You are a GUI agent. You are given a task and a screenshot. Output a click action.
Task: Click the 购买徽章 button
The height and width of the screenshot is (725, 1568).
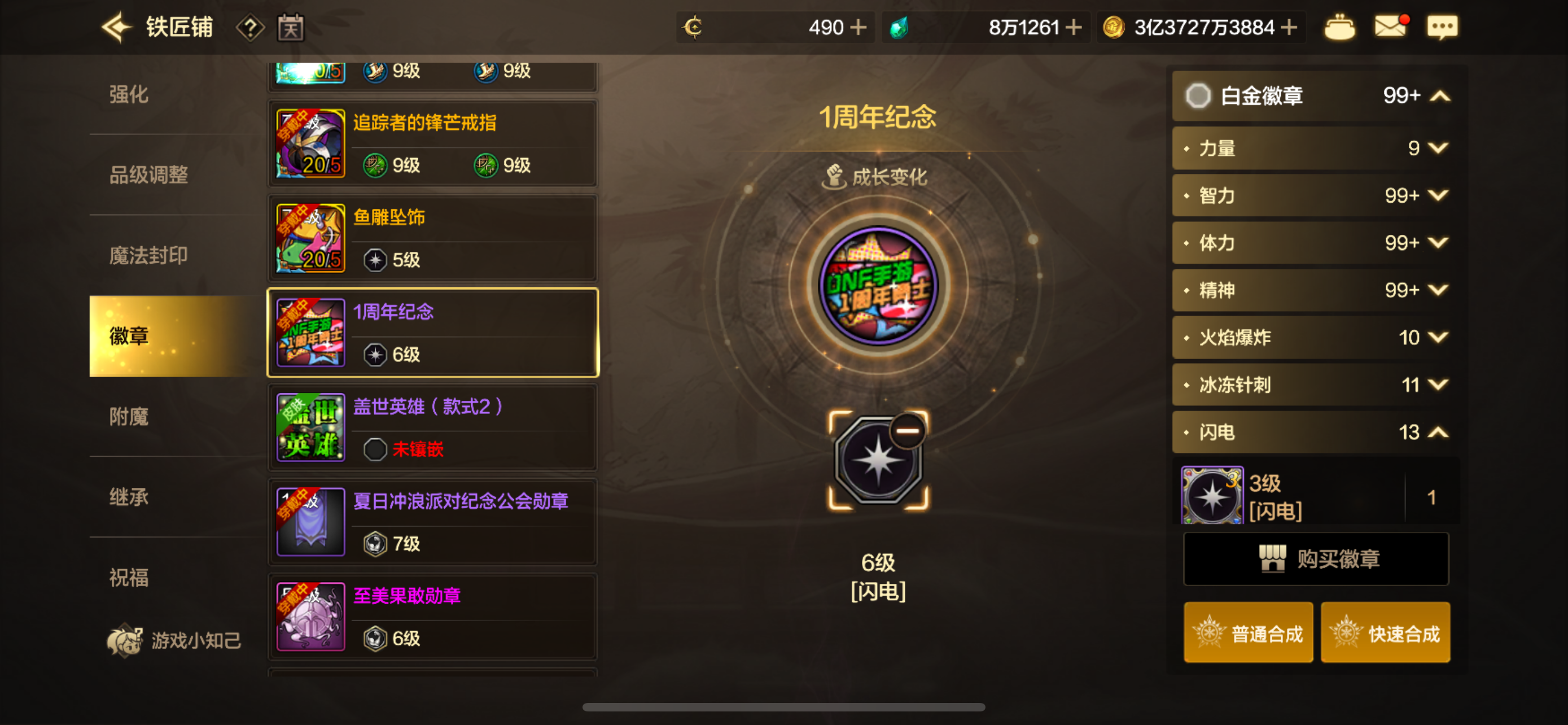point(1315,559)
